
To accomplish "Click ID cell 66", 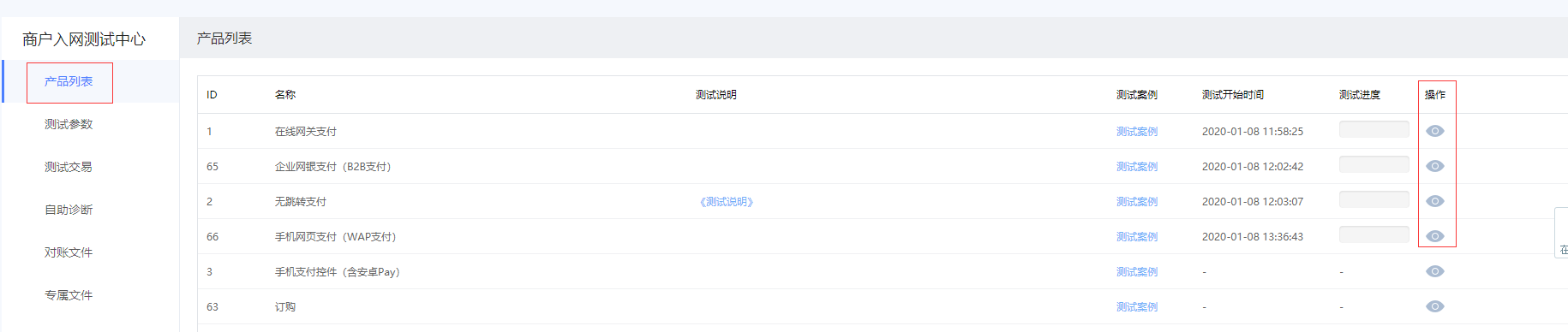I will click(212, 237).
